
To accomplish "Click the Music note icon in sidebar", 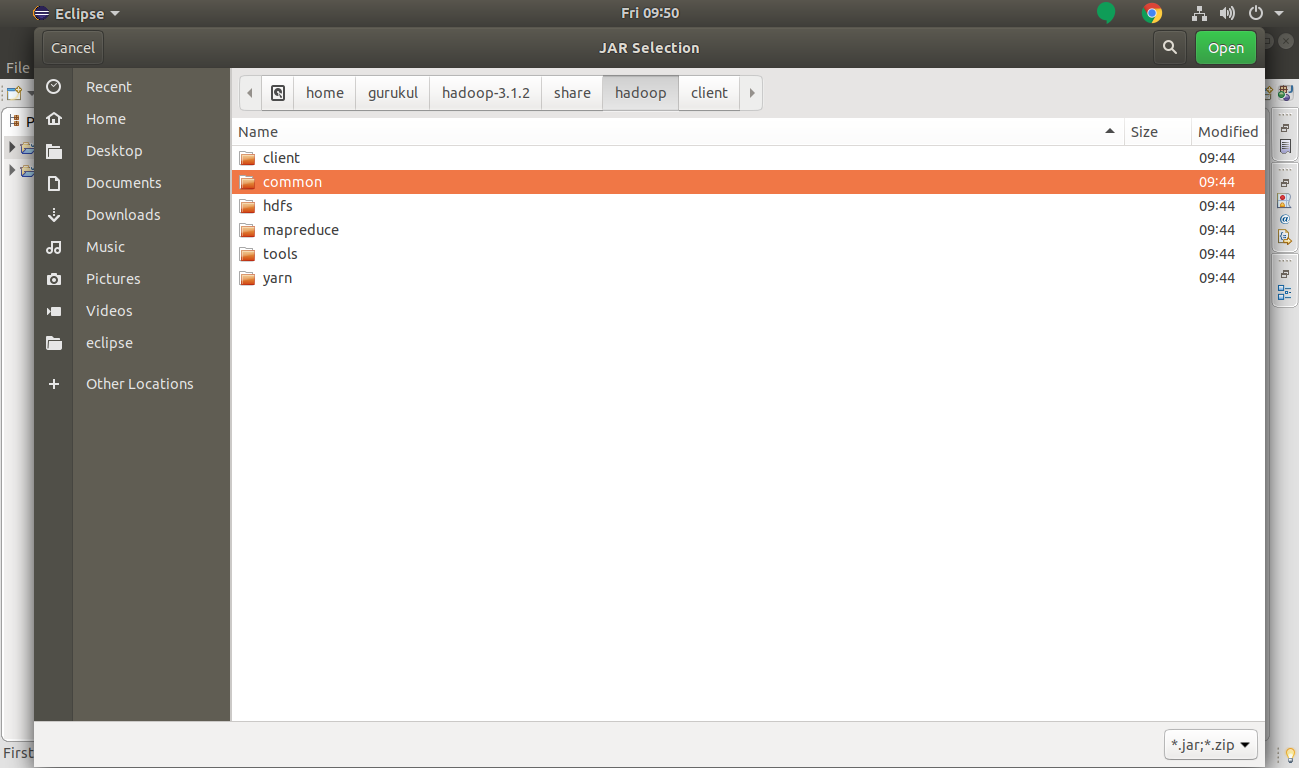I will pos(54,247).
